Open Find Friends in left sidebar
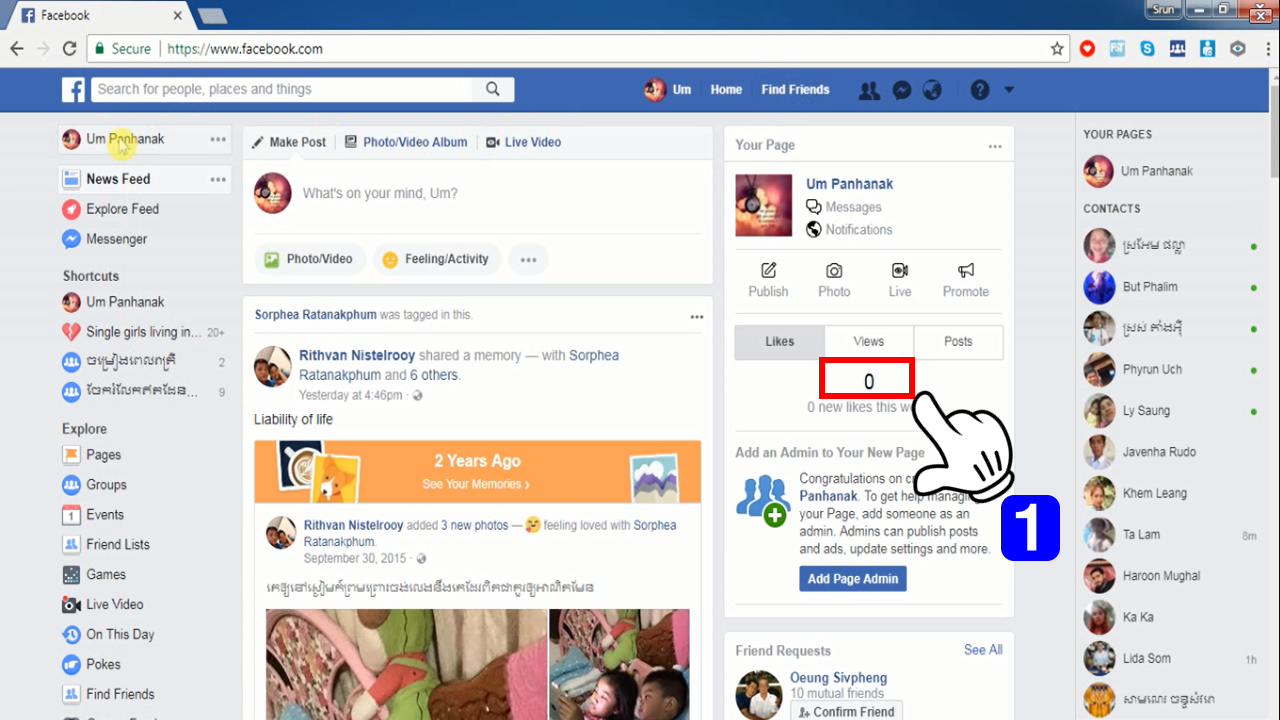This screenshot has height=720, width=1280. pos(120,694)
